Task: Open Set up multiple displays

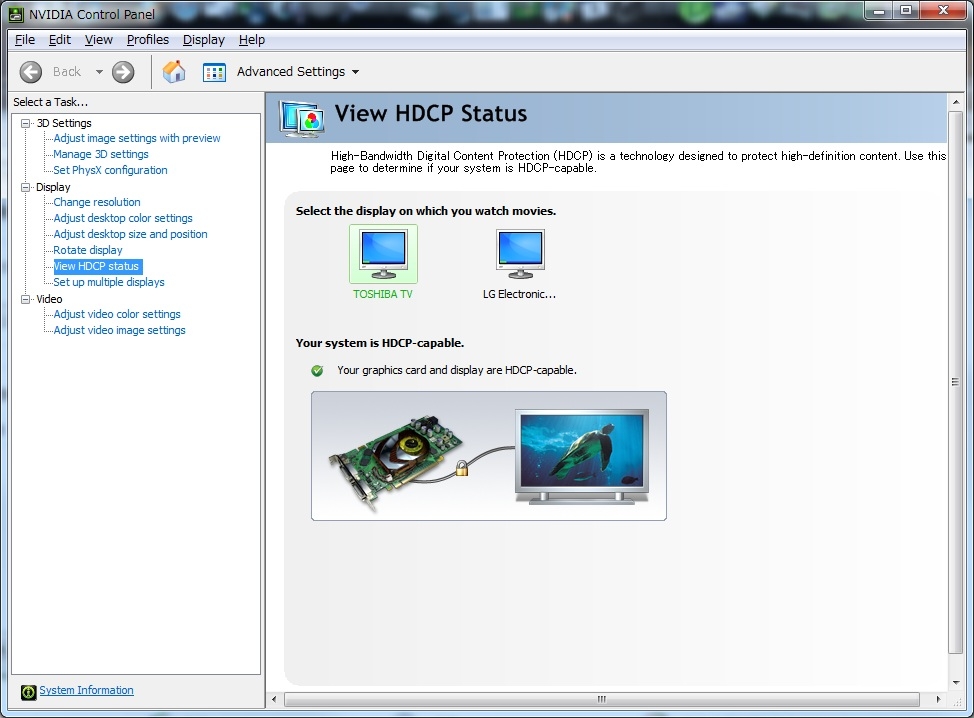Action: 109,282
